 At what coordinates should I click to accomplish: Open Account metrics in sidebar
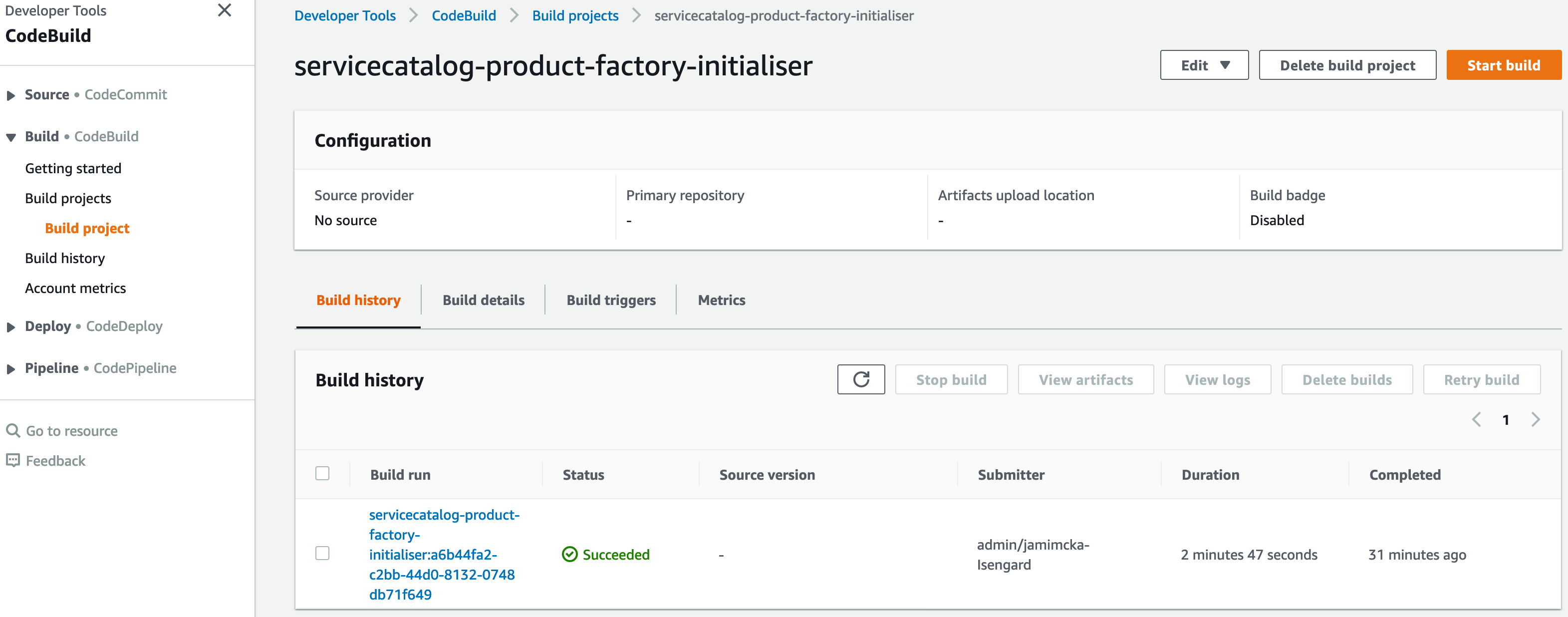75,288
